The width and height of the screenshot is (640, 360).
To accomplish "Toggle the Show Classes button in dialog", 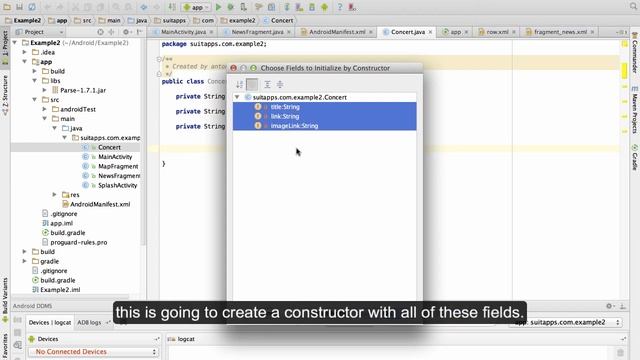I will (252, 84).
